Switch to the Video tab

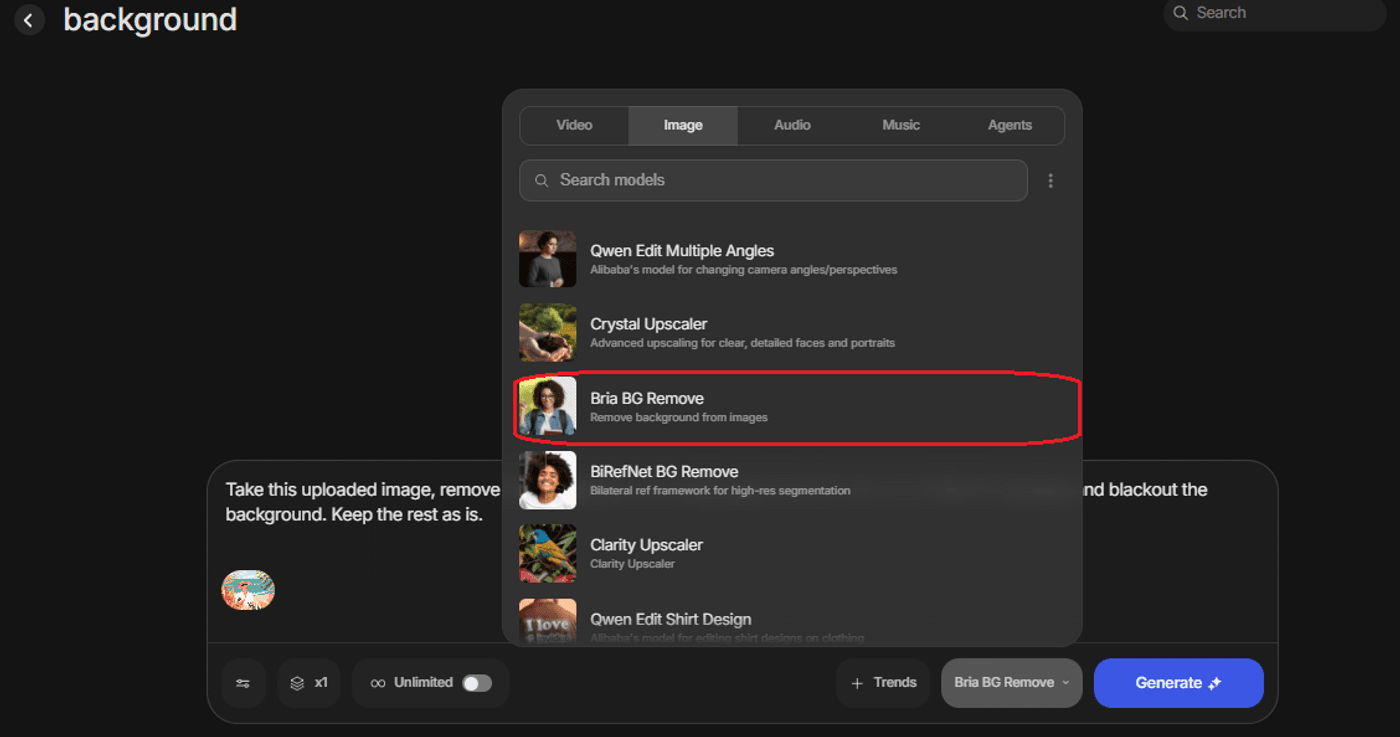574,126
